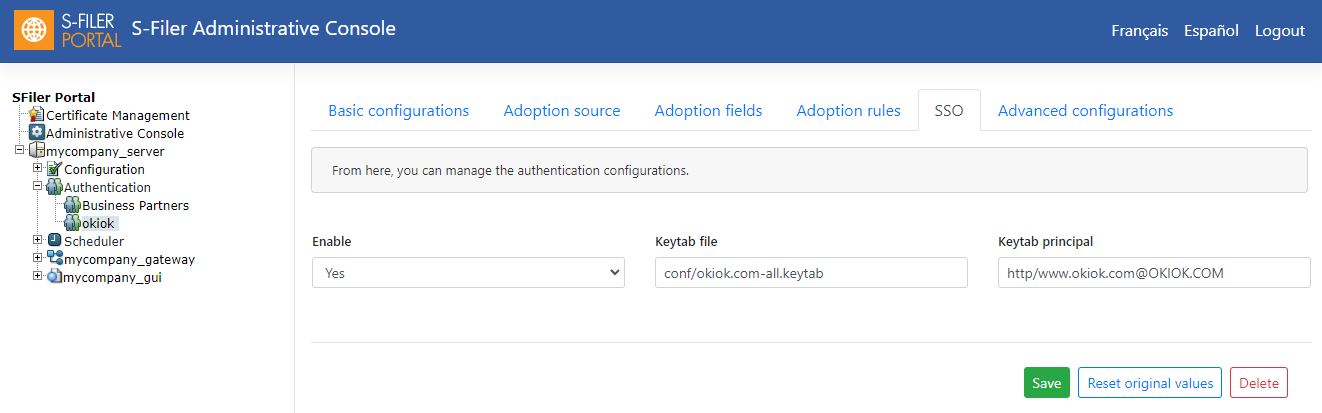Click the mycompany_gui globe icon
Screen dimensions: 1322x413
click(x=55, y=277)
